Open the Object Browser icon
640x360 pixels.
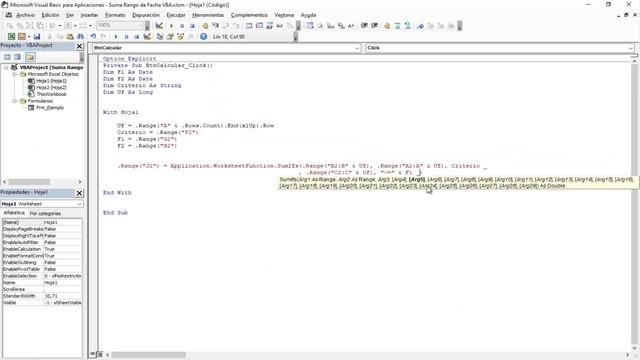coord(180,37)
